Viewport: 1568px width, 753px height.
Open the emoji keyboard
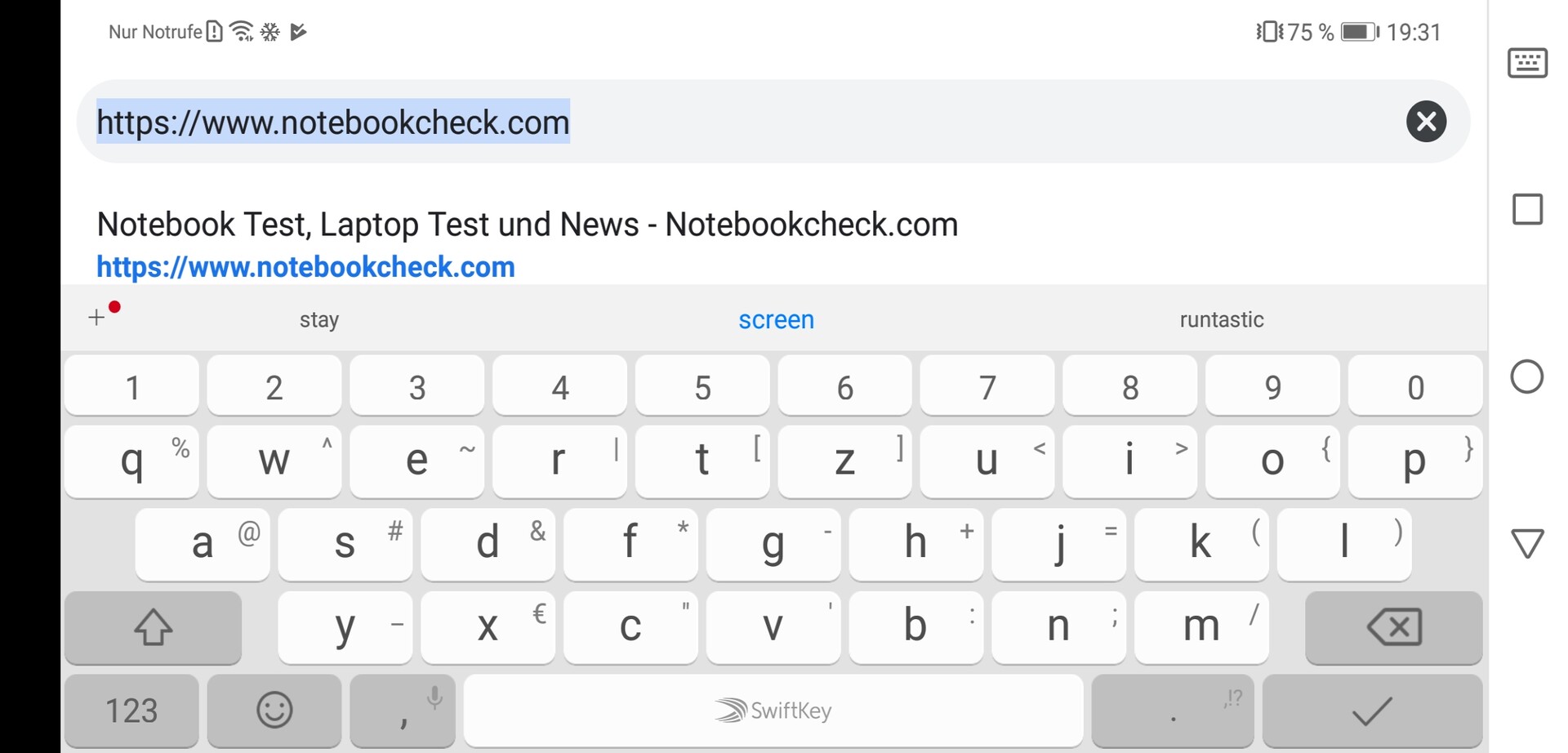point(274,710)
